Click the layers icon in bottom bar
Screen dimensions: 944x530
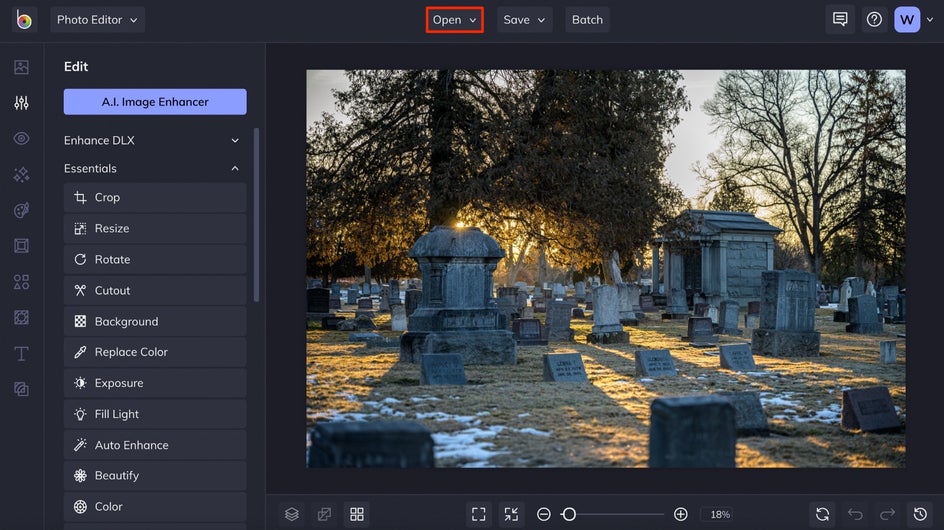coord(292,514)
